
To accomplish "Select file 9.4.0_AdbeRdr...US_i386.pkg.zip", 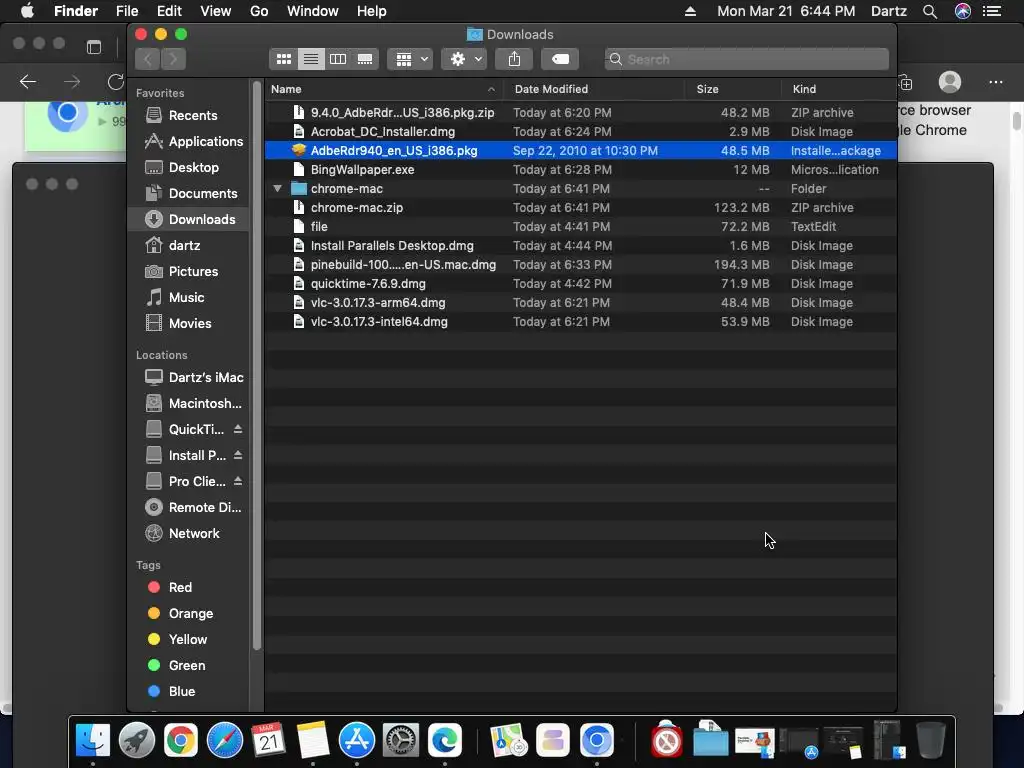I will pyautogui.click(x=581, y=113).
